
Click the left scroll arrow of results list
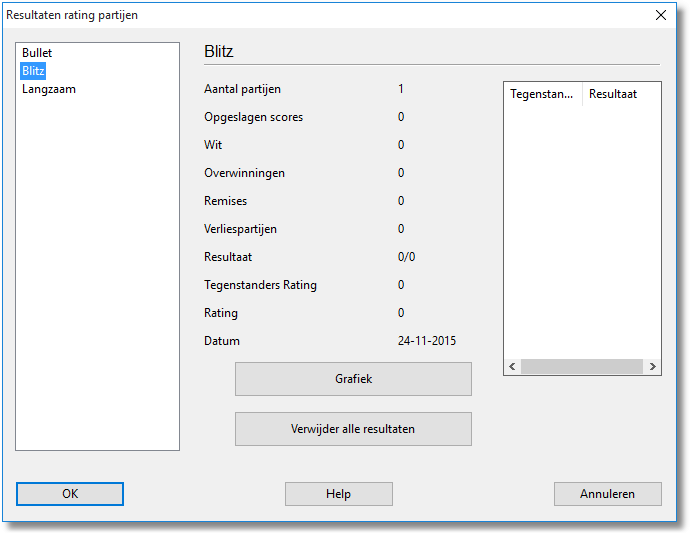512,367
